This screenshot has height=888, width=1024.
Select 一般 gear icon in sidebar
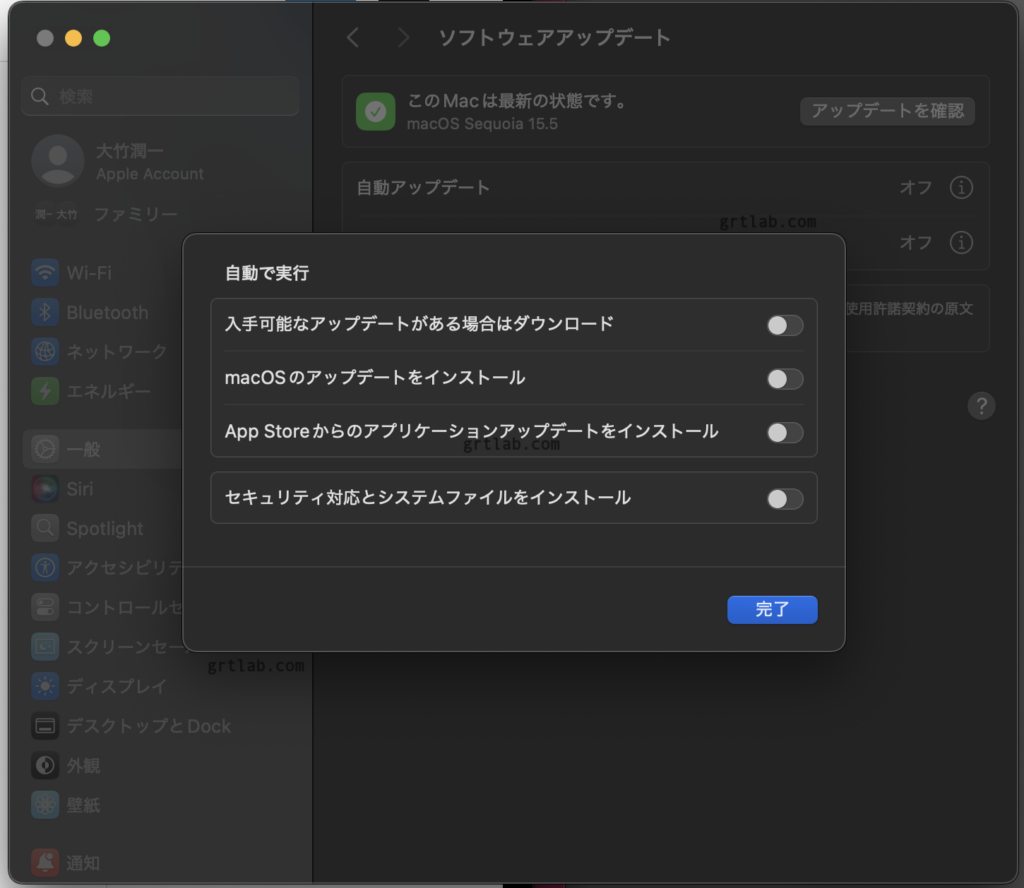(x=45, y=449)
